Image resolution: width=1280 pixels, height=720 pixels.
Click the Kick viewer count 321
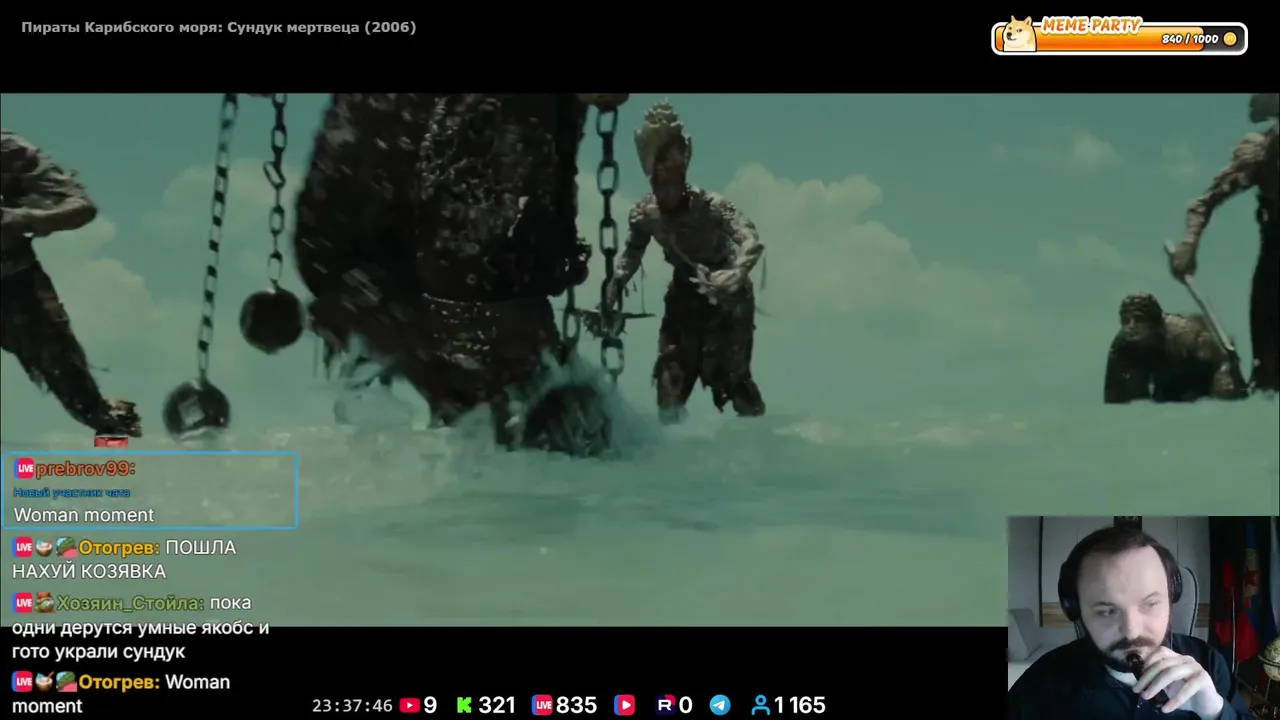point(497,706)
